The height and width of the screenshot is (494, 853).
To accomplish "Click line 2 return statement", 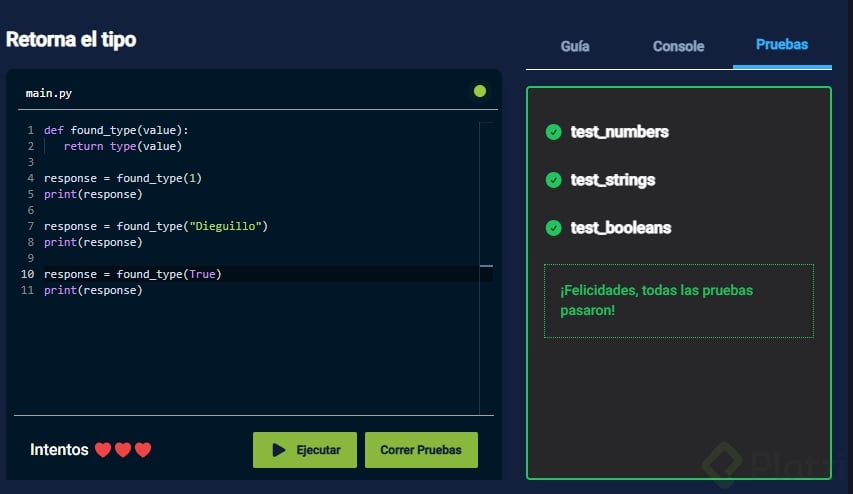I will (x=122, y=146).
